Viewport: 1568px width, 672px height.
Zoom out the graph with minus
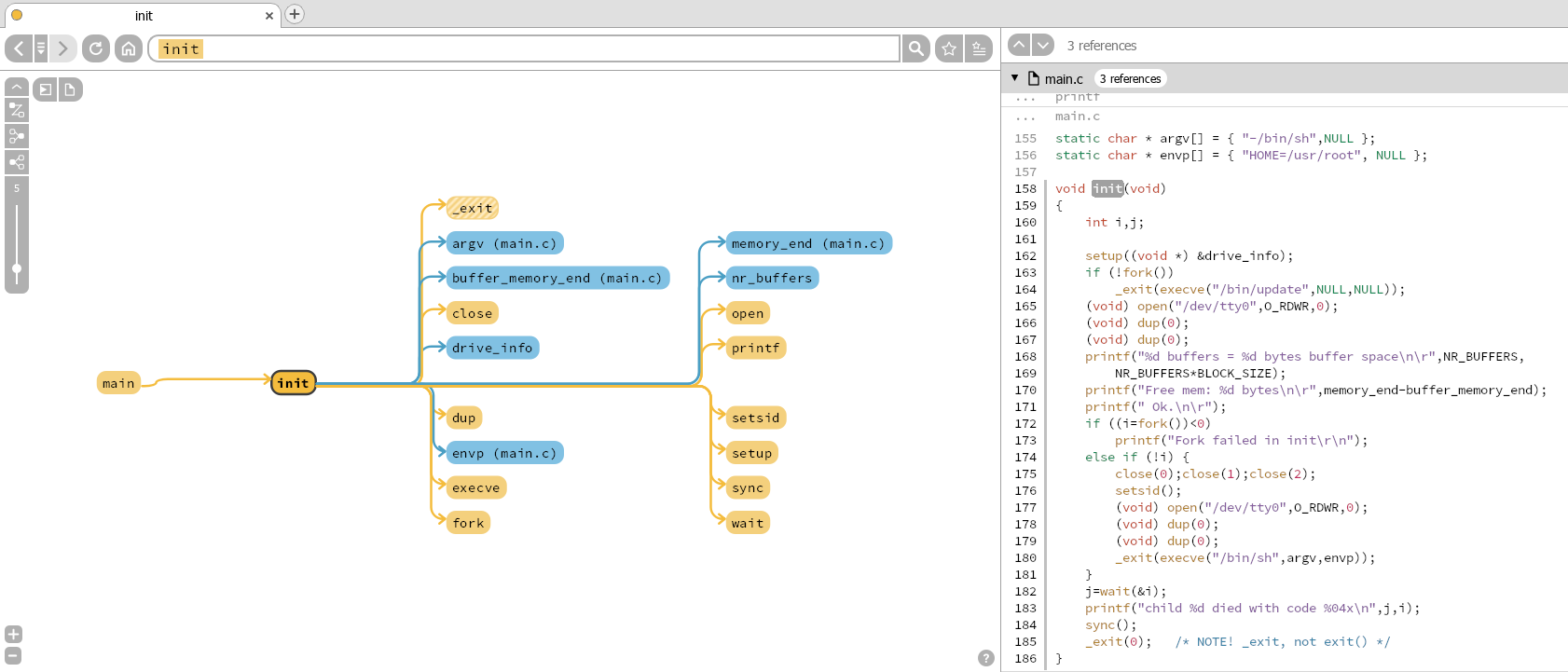tap(14, 655)
